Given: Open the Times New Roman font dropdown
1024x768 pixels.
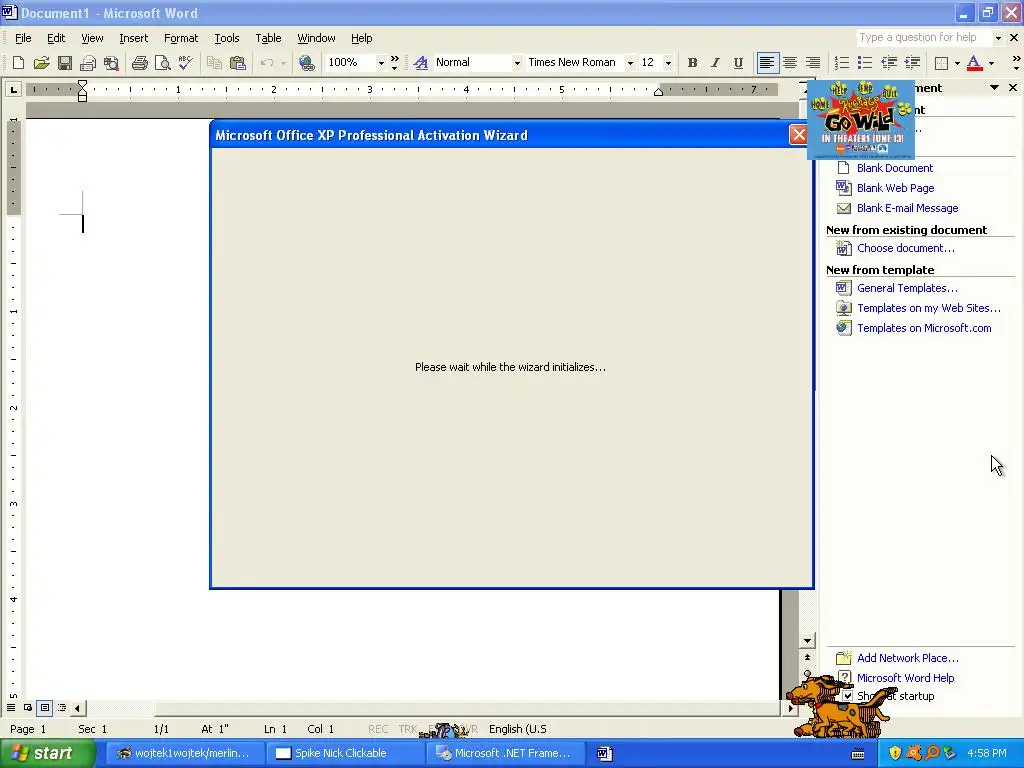Looking at the screenshot, I should coord(630,63).
